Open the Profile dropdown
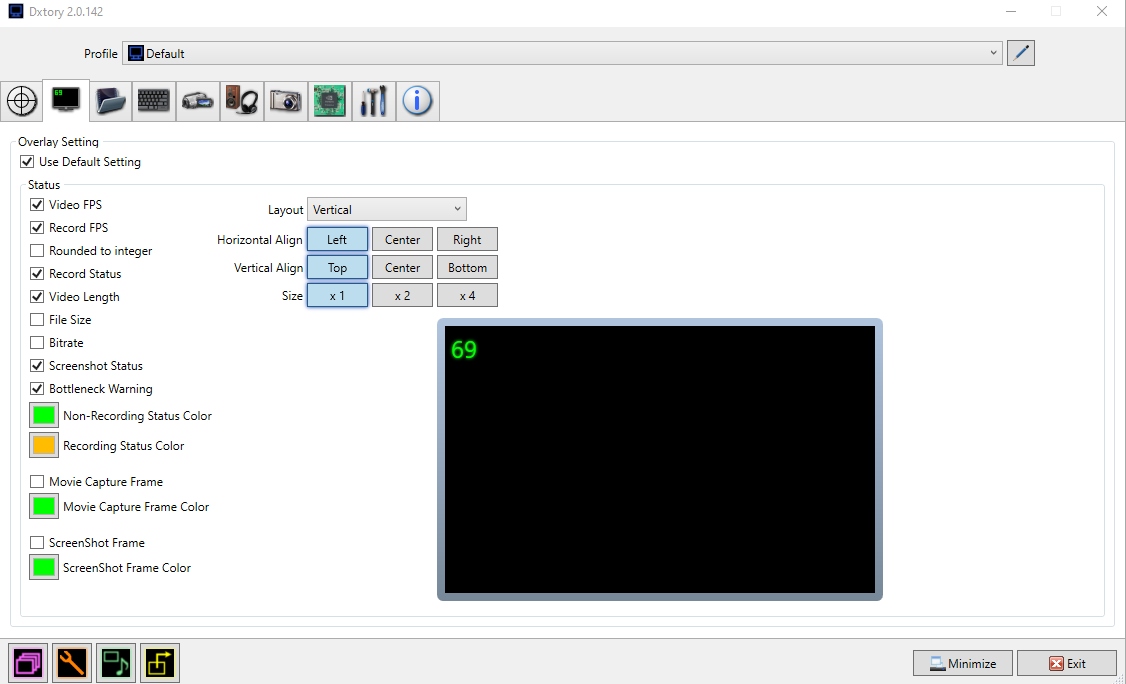This screenshot has width=1126, height=684. pos(562,53)
